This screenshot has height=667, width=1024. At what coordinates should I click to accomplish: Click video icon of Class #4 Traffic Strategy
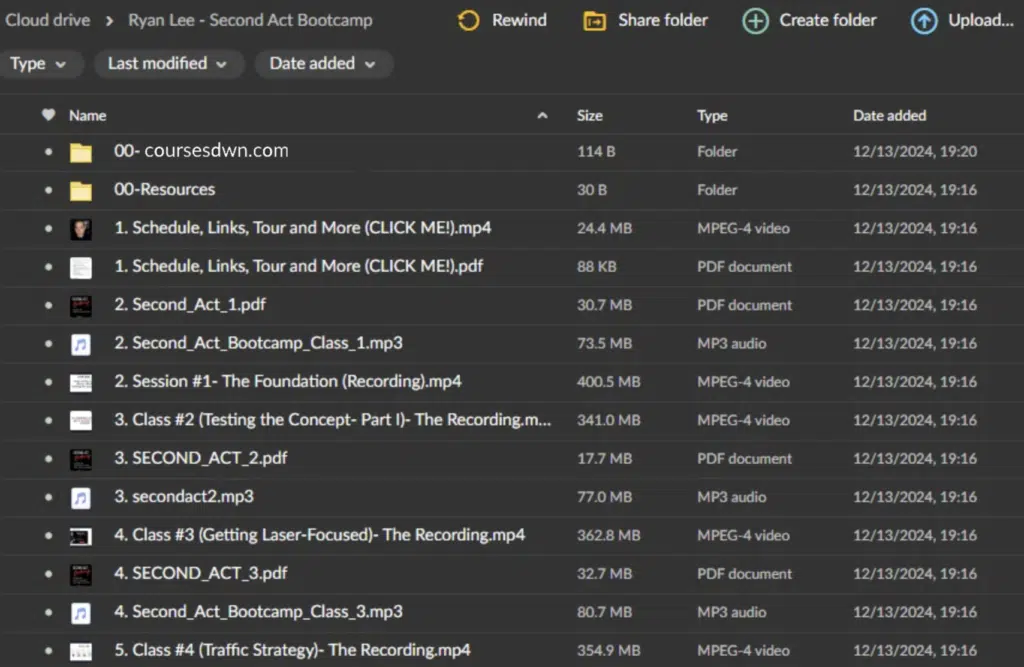pos(81,651)
